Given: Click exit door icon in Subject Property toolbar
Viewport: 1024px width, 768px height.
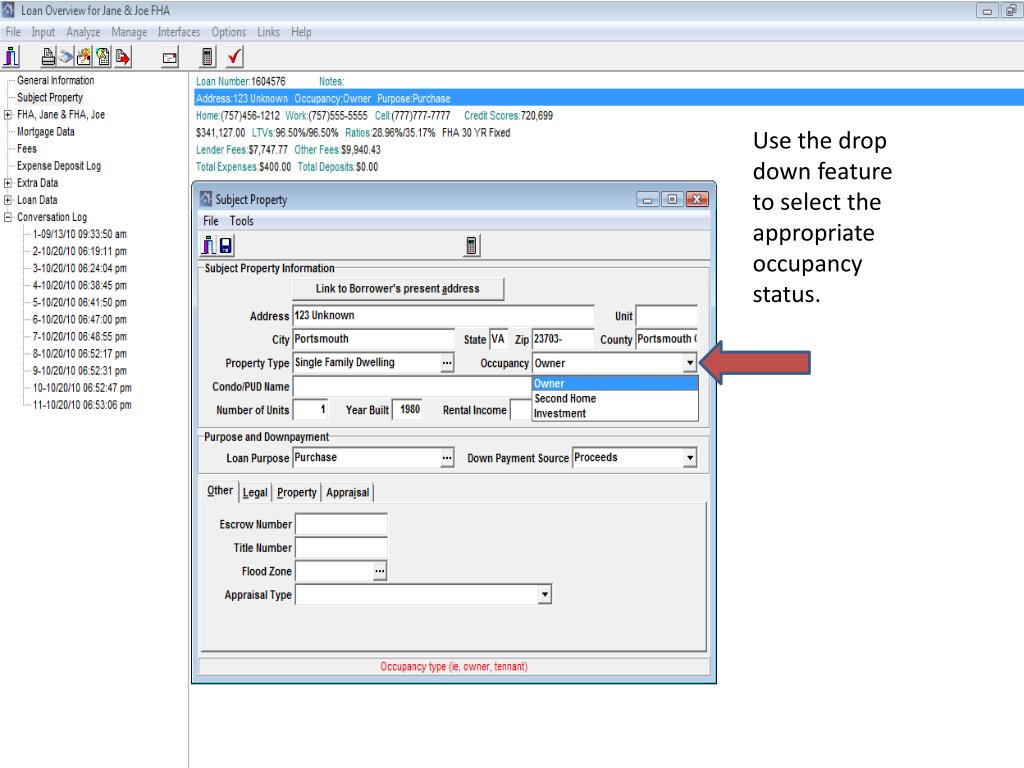Looking at the screenshot, I should (208, 245).
